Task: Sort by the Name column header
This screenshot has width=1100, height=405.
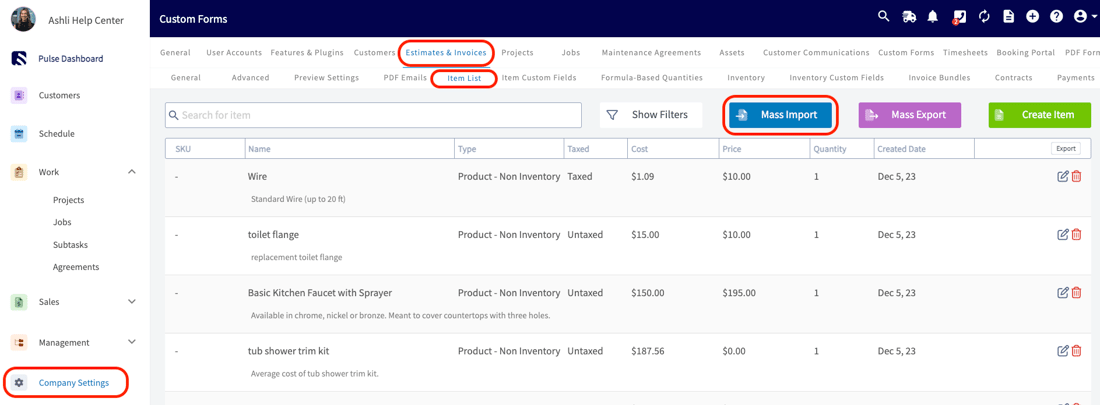Action: 259,150
